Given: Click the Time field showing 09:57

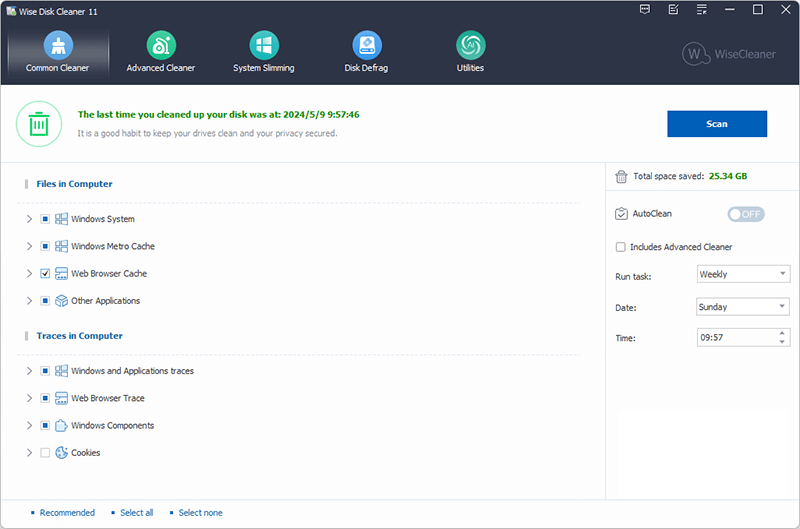Looking at the screenshot, I should [x=735, y=338].
